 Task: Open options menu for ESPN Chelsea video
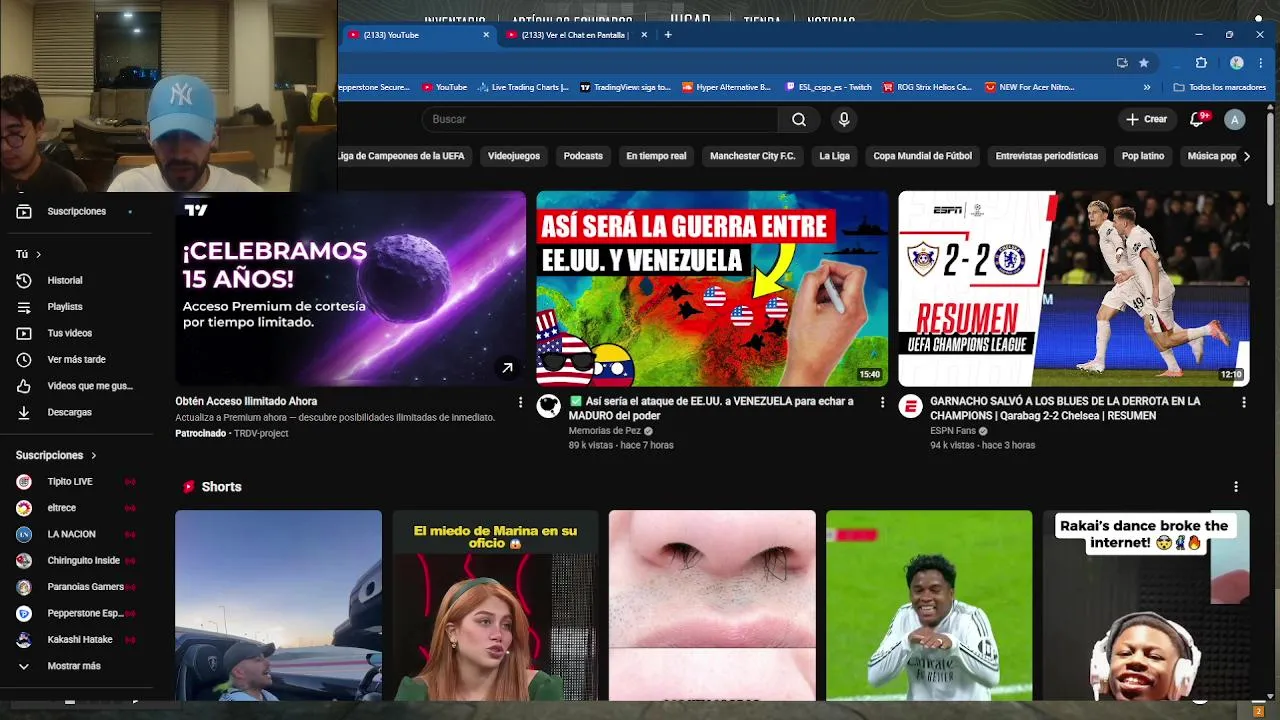[x=1244, y=402]
